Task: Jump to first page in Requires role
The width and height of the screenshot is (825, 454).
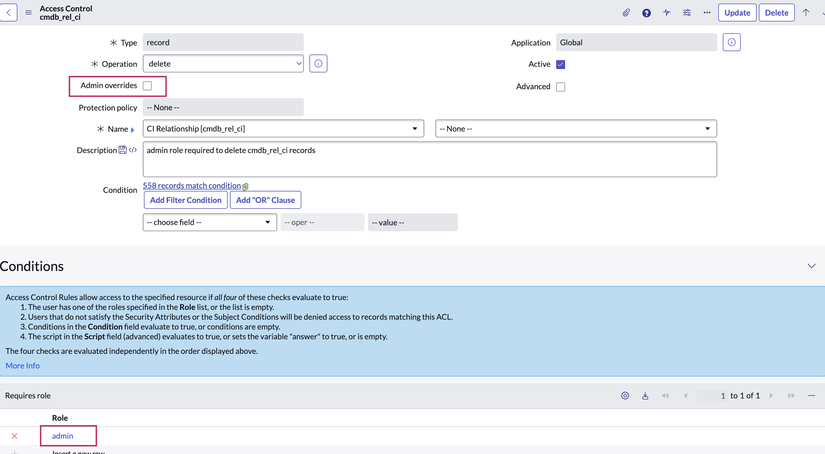Action: (666, 396)
